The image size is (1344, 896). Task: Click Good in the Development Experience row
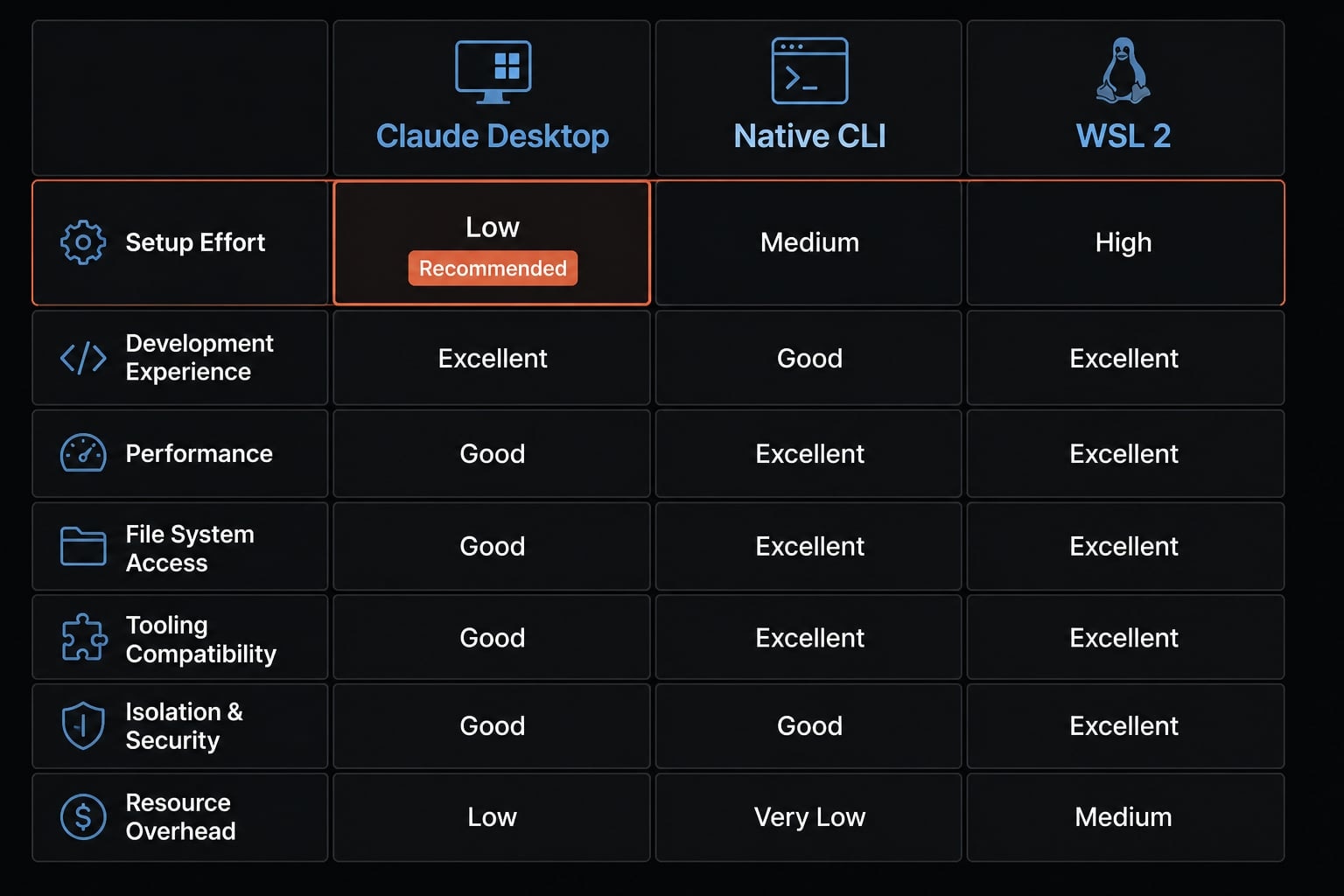pyautogui.click(x=809, y=358)
